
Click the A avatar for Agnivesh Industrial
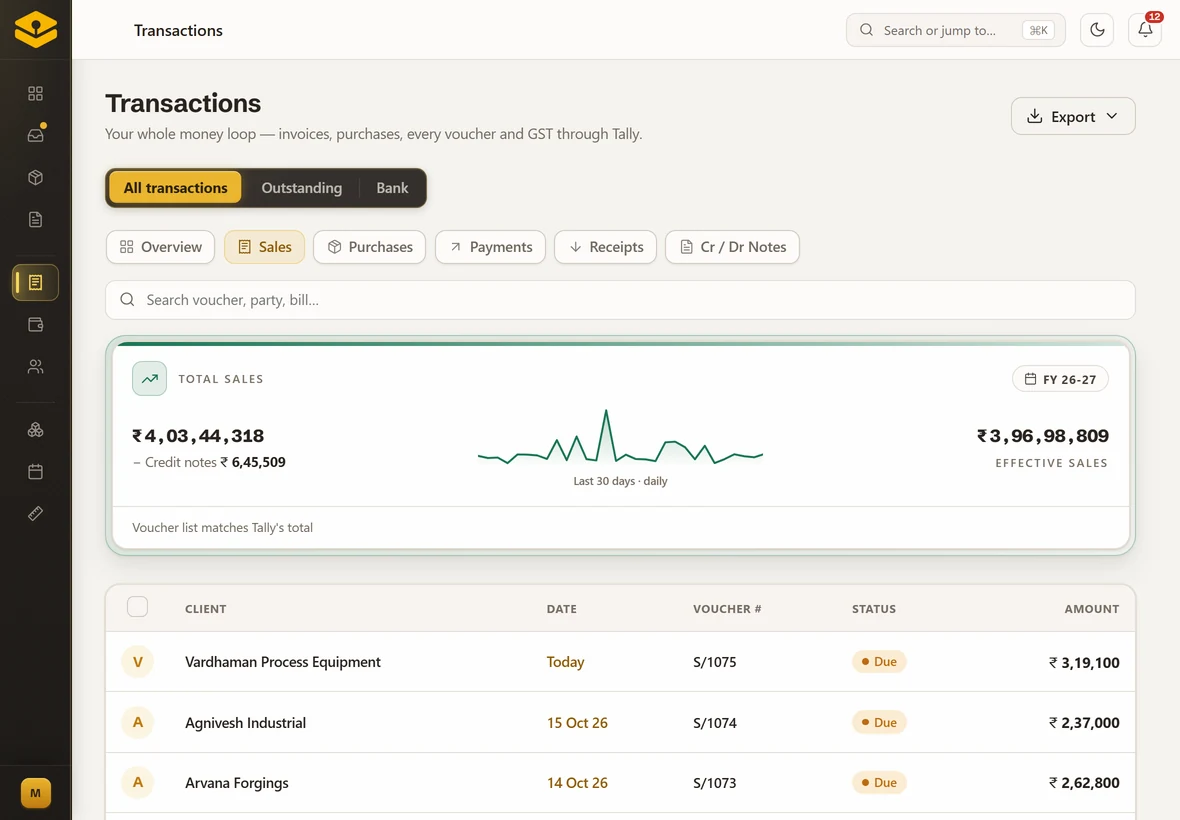[x=138, y=722]
